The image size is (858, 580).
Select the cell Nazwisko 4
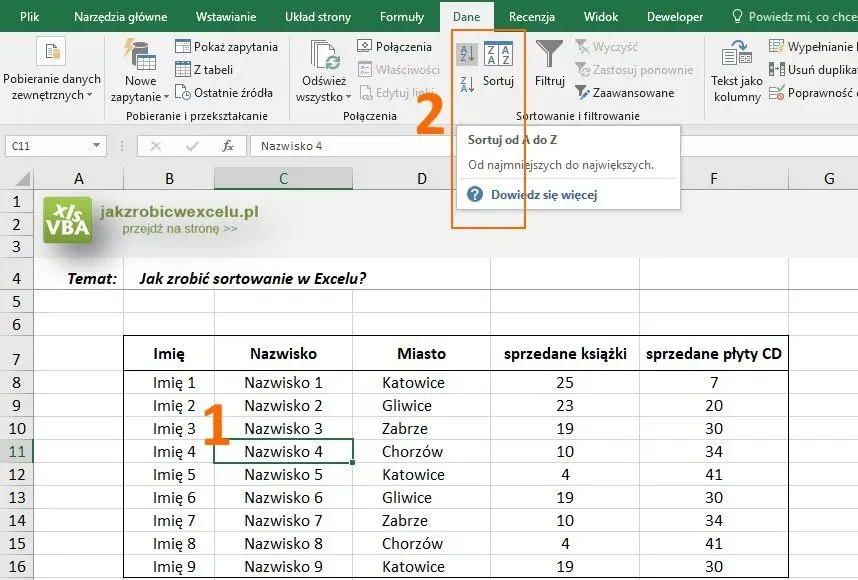click(x=283, y=451)
